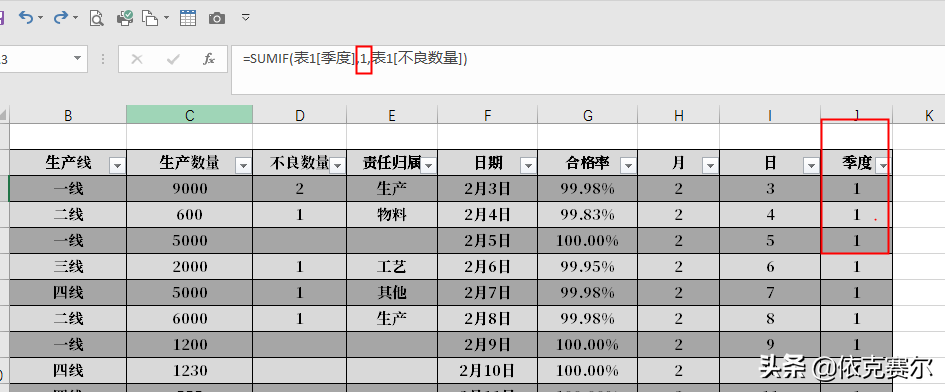The height and width of the screenshot is (392, 945).
Task: Click the 物料 cell
Action: (x=392, y=215)
